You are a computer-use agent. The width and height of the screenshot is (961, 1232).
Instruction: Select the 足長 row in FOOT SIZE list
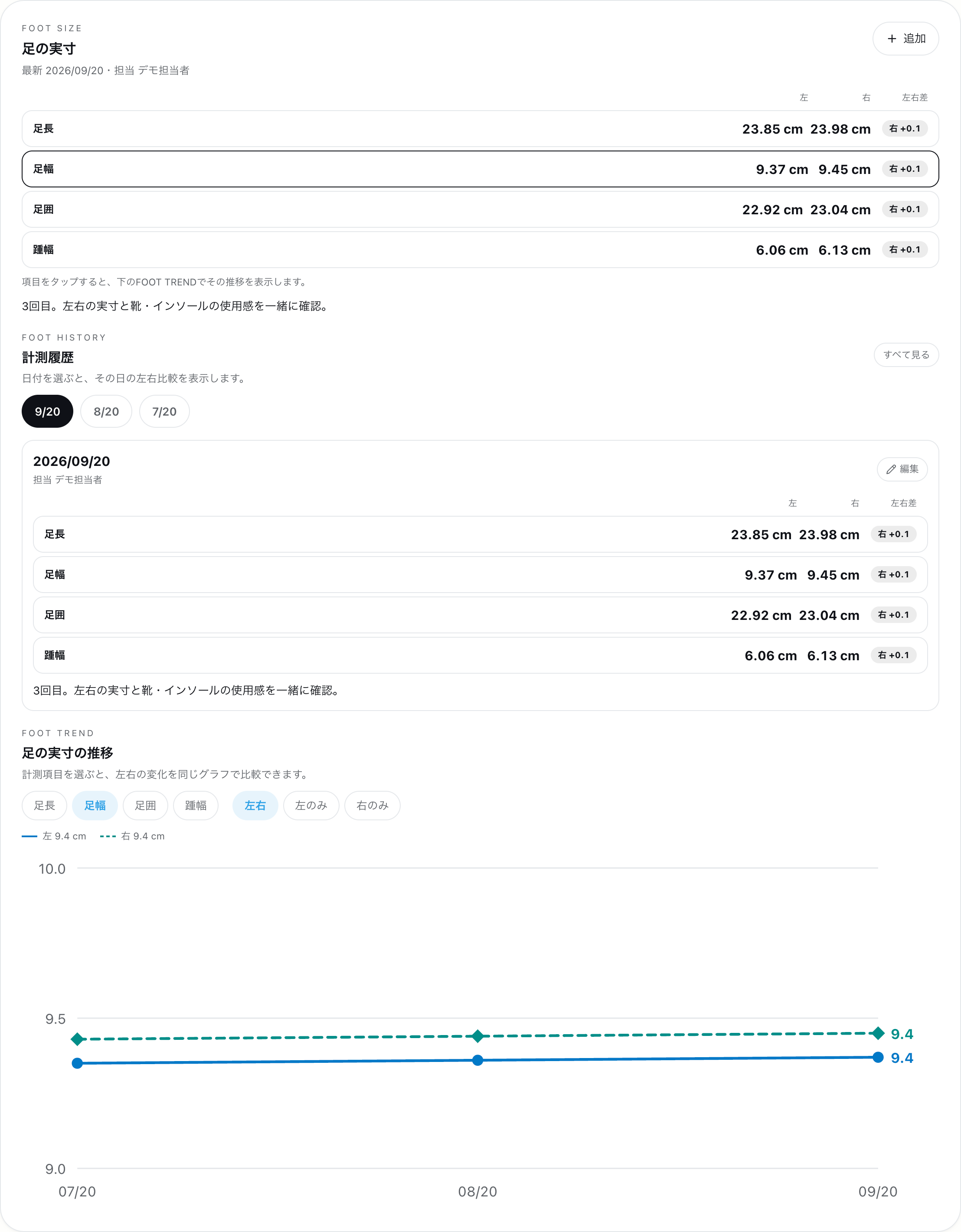(480, 128)
